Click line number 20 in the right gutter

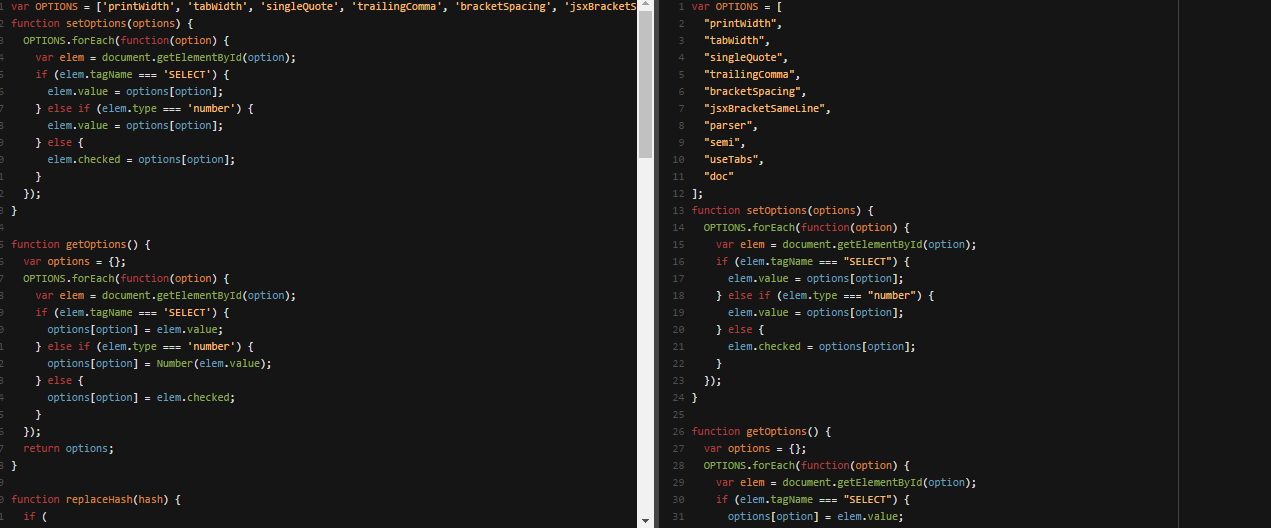click(676, 329)
